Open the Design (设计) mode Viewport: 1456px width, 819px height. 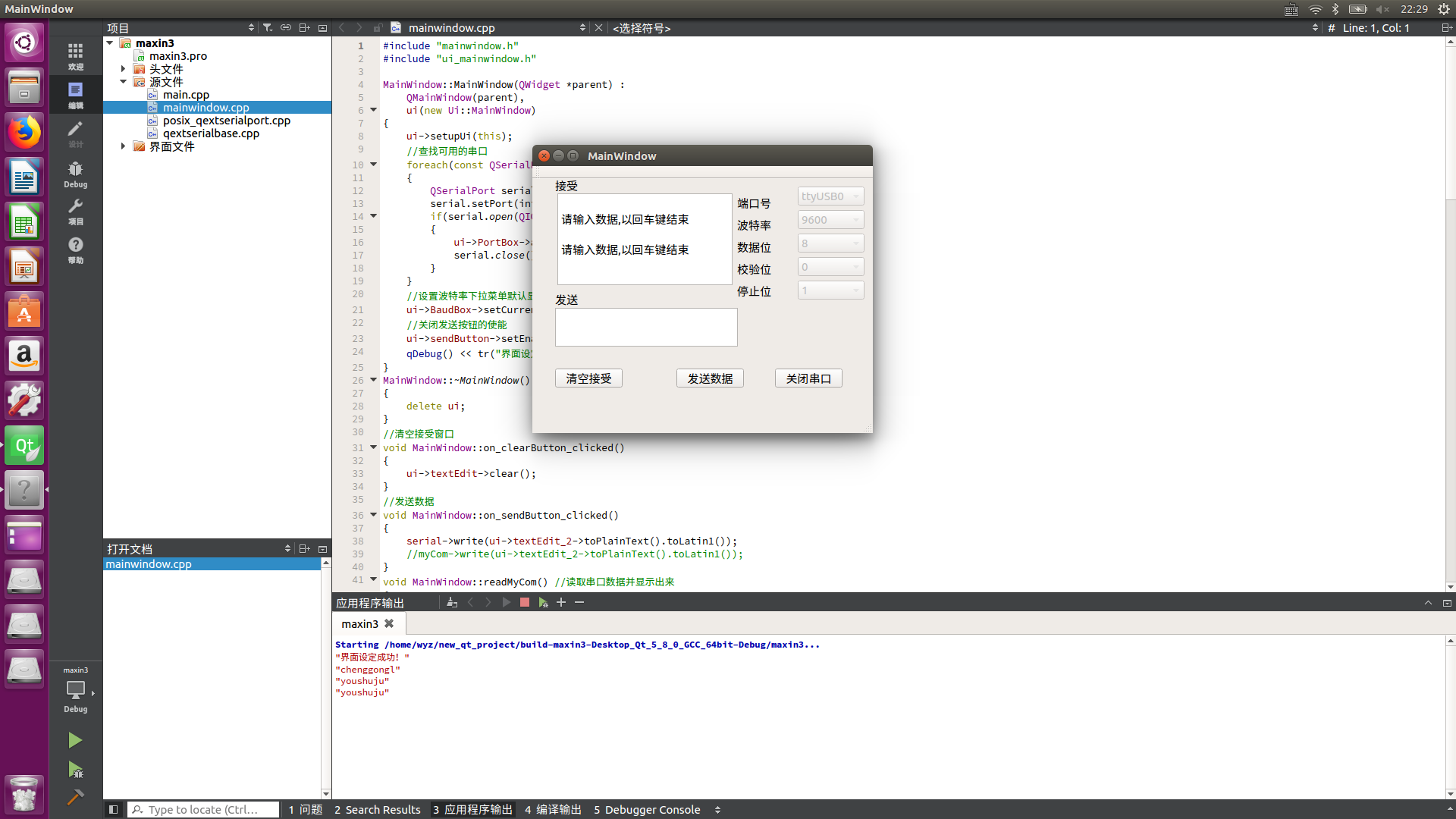(x=75, y=133)
